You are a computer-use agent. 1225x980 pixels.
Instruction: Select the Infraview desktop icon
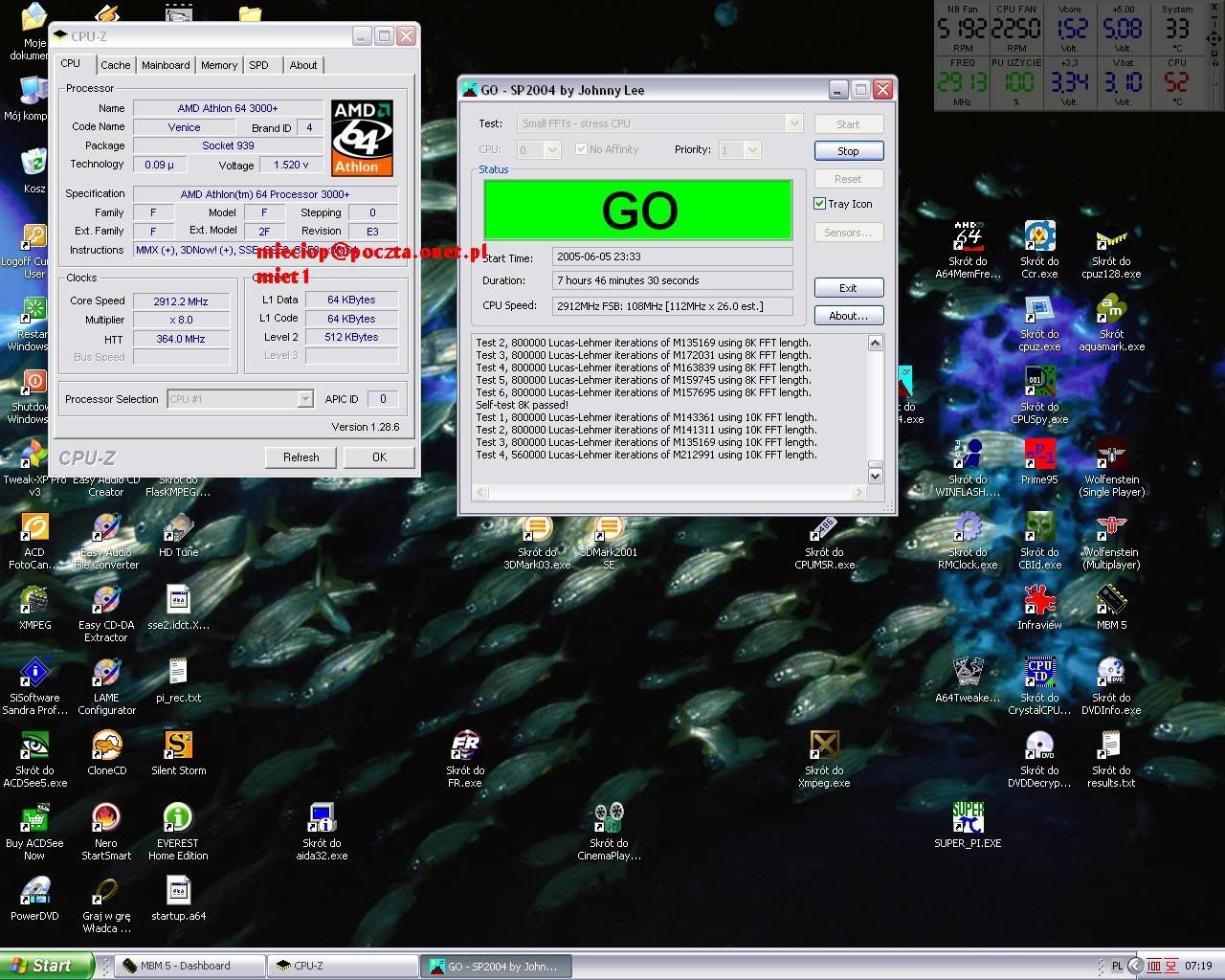tap(1039, 607)
